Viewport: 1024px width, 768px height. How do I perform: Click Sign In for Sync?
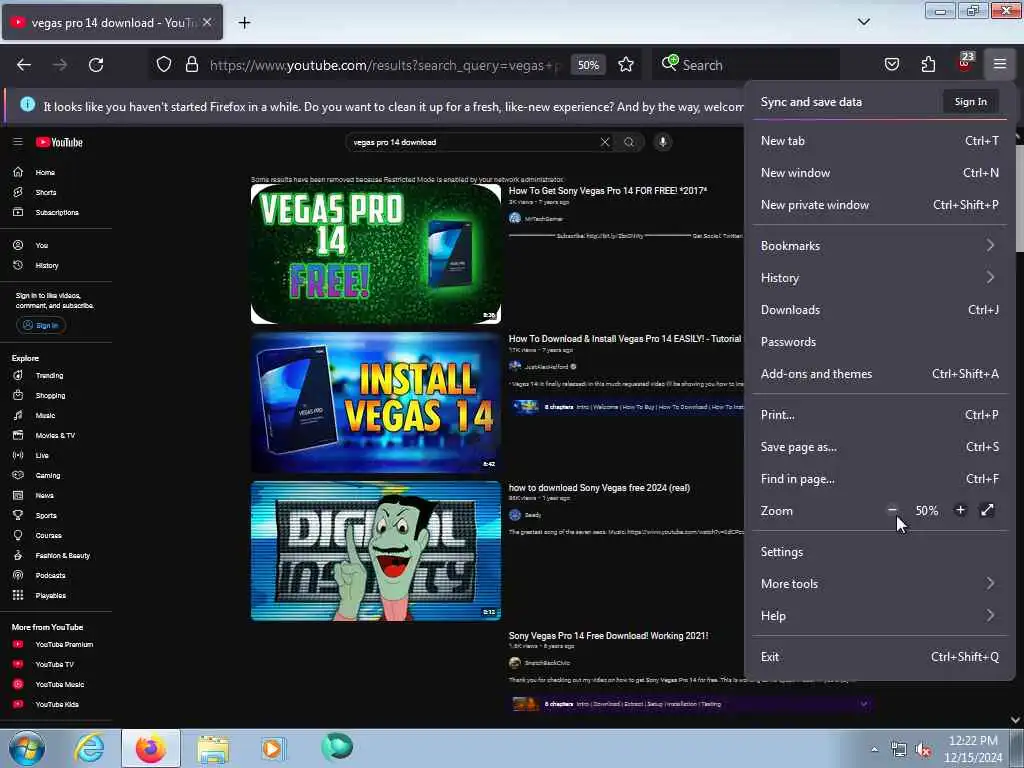(970, 101)
